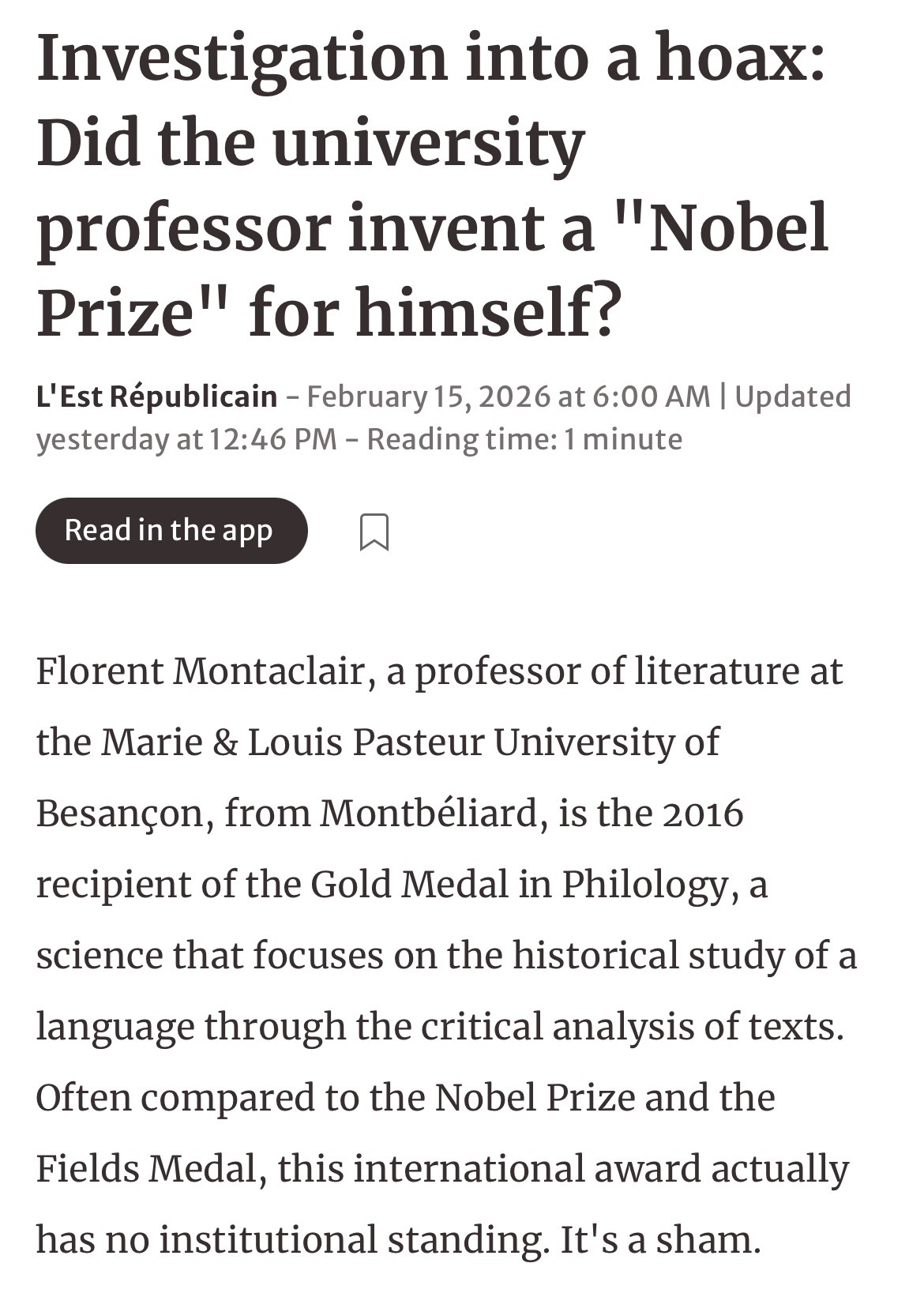Screen dimensions: 924x1293
Task: Click the word "Montbéliard" in the paragraph
Action: 428,814
